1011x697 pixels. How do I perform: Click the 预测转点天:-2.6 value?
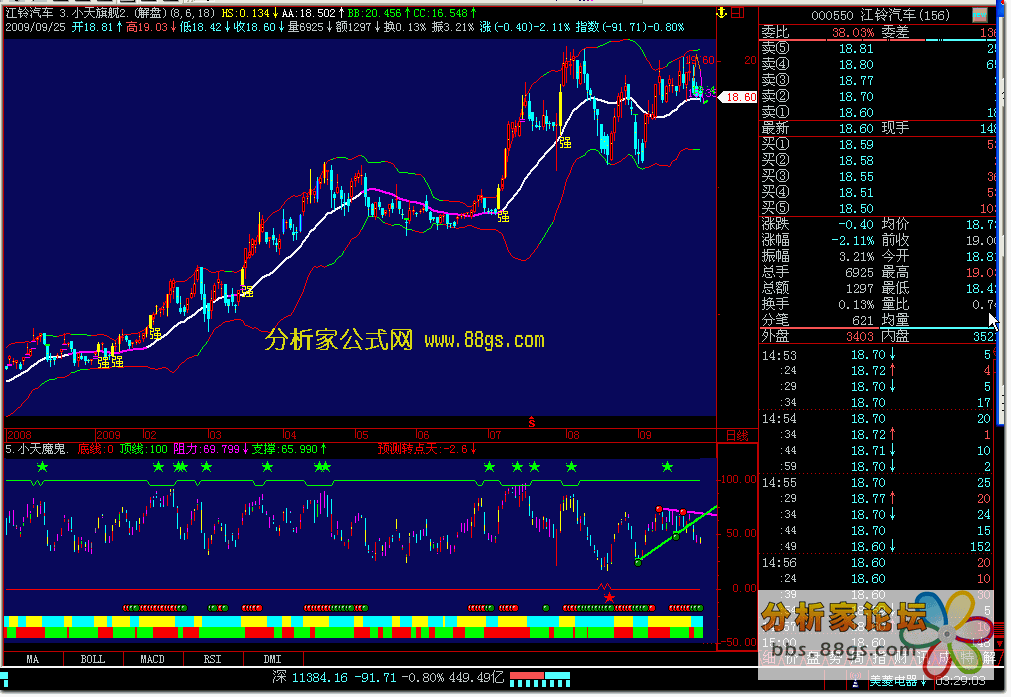[421, 449]
